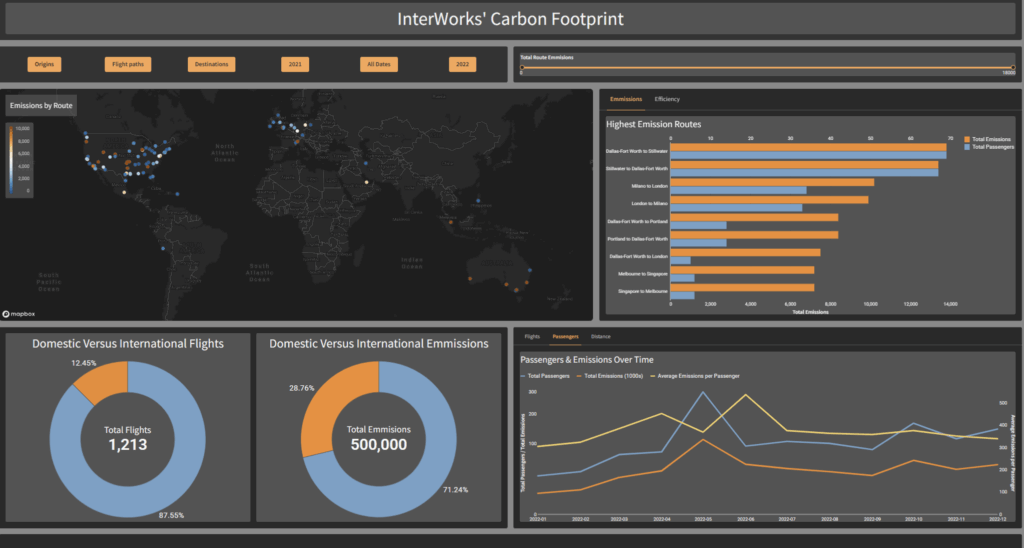Click the Domestic Versus International Emmissions heading

[x=379, y=344]
